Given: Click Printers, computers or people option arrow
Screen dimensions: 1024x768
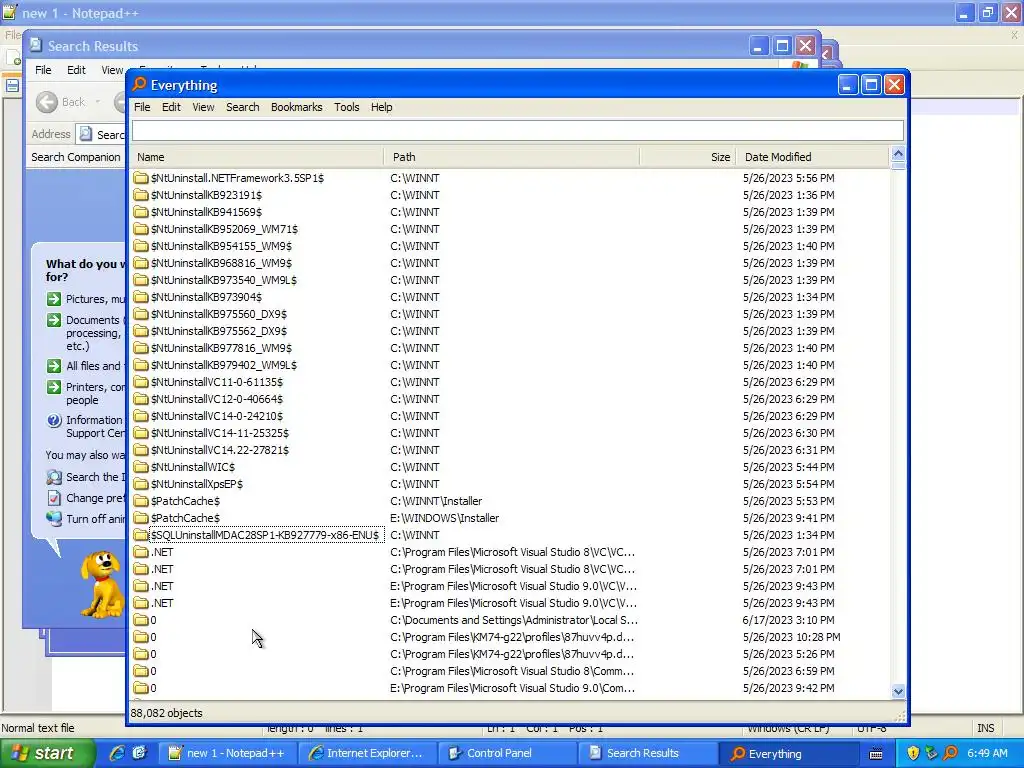Looking at the screenshot, I should (54, 387).
